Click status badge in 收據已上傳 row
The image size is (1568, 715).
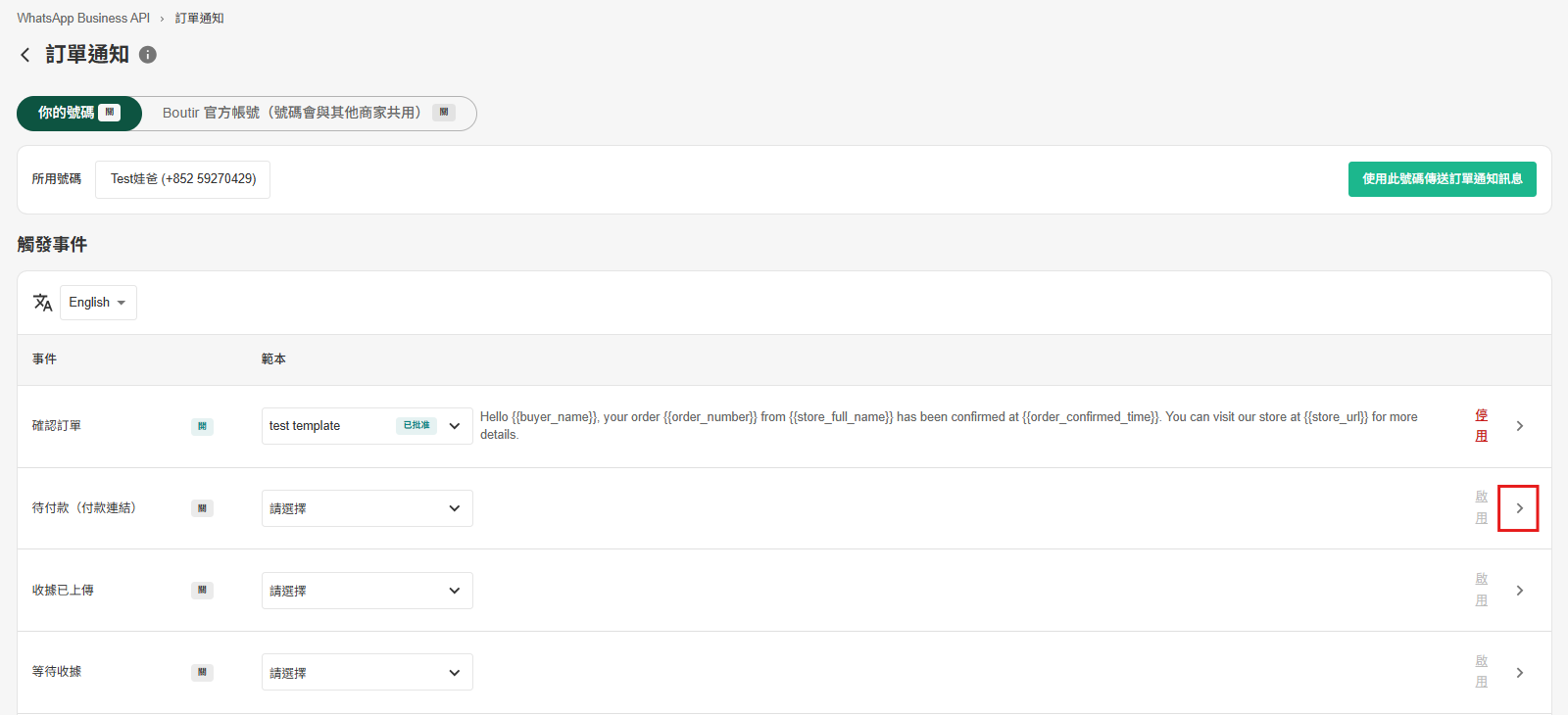(202, 591)
